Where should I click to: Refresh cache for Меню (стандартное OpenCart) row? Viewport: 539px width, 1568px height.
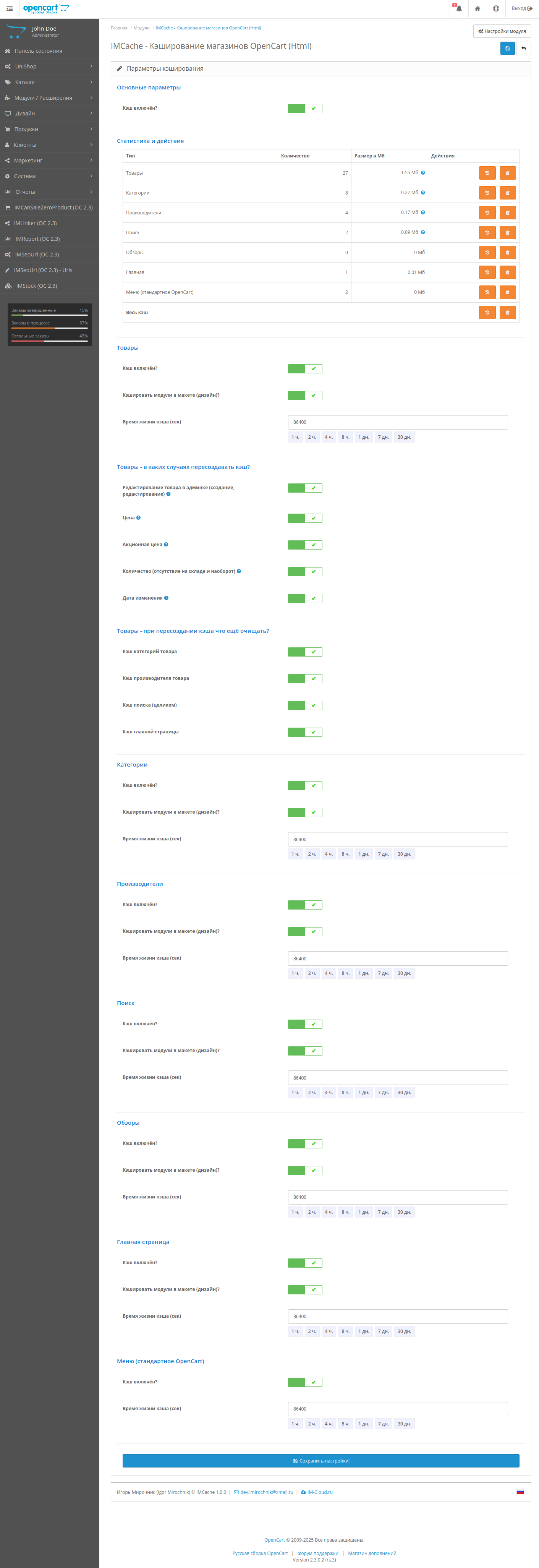pyautogui.click(x=487, y=292)
